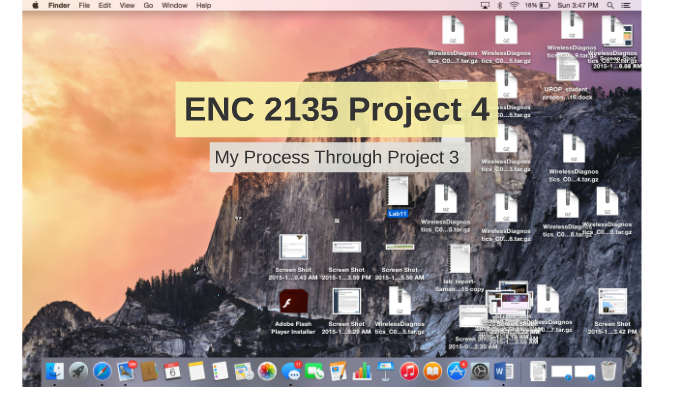700x394 pixels.
Task: Open the Go menu
Action: (148, 5)
